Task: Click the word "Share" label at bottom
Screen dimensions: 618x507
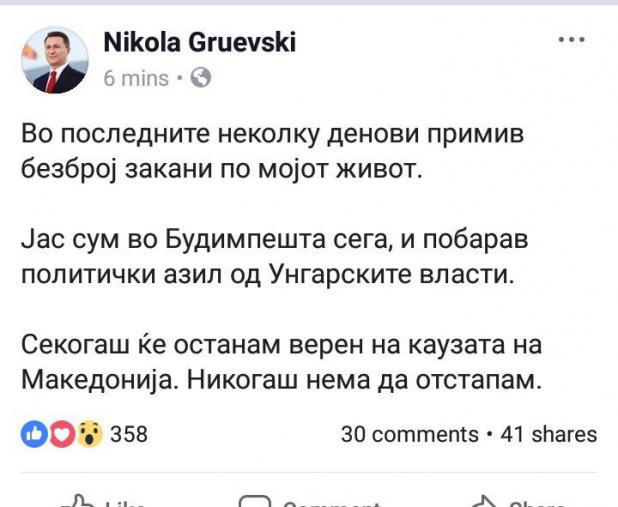Action: coord(538,503)
